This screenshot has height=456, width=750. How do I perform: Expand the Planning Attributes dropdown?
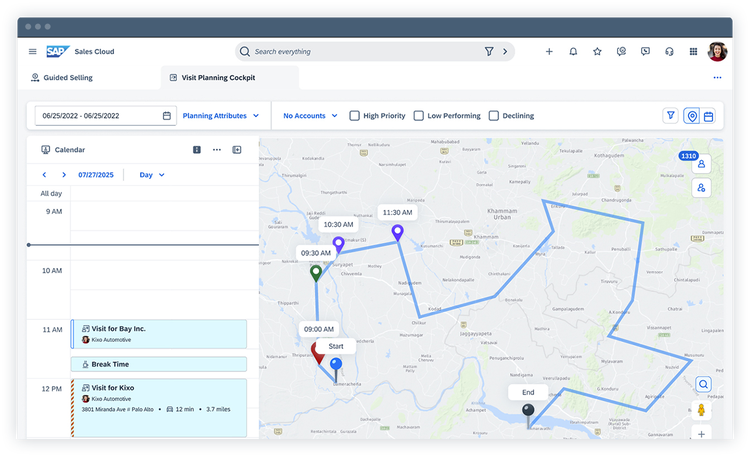221,116
